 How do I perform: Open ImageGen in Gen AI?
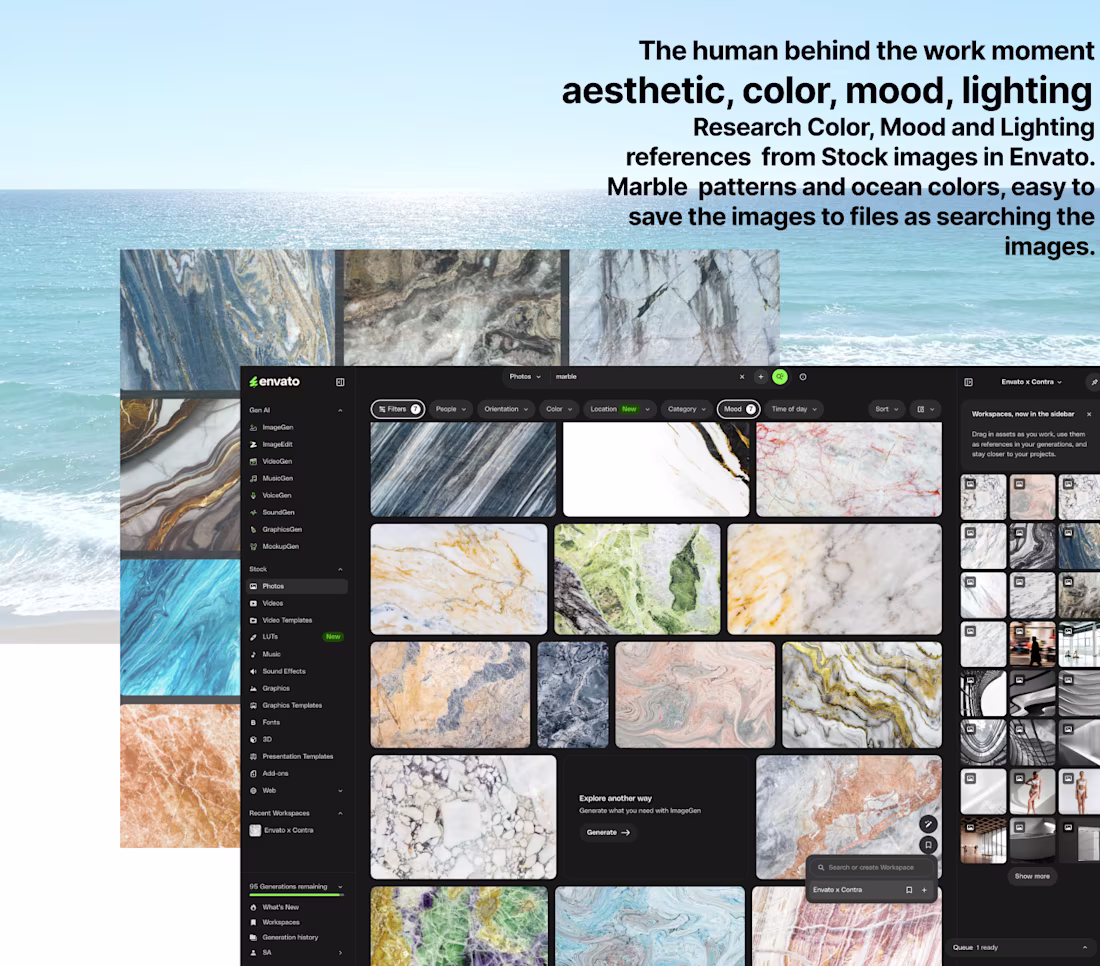point(278,427)
